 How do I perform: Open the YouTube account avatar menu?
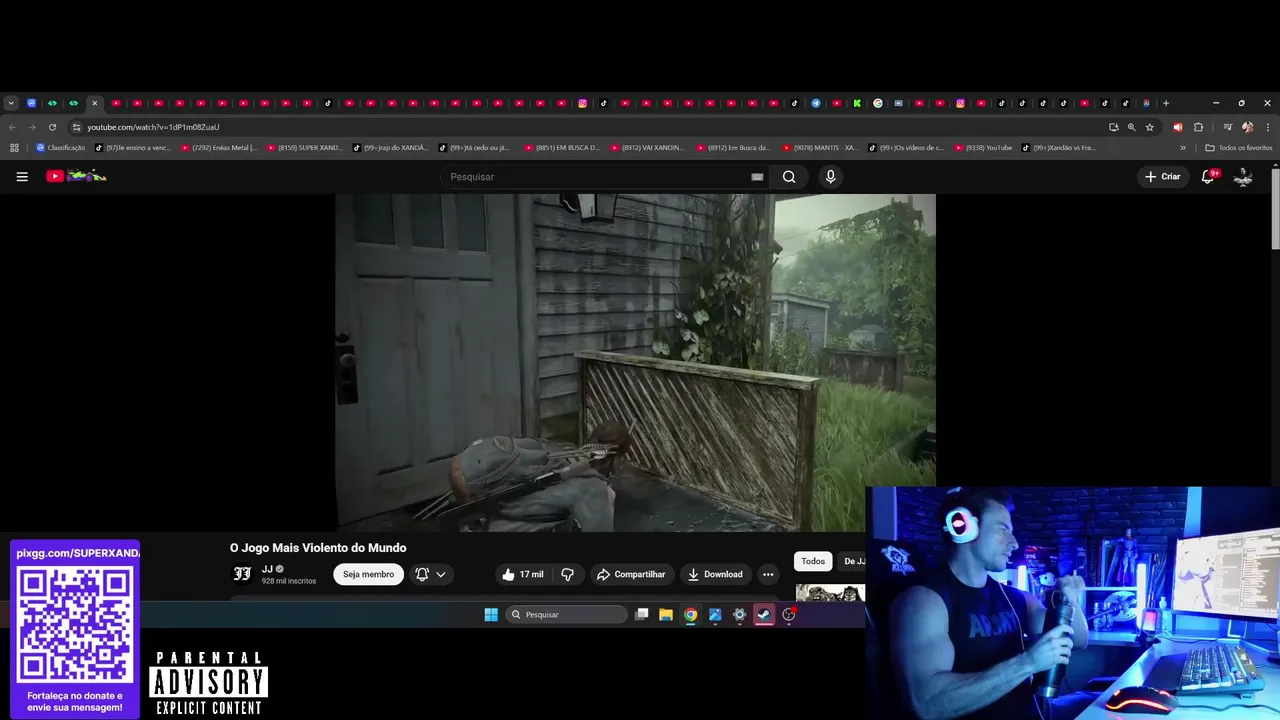1243,177
